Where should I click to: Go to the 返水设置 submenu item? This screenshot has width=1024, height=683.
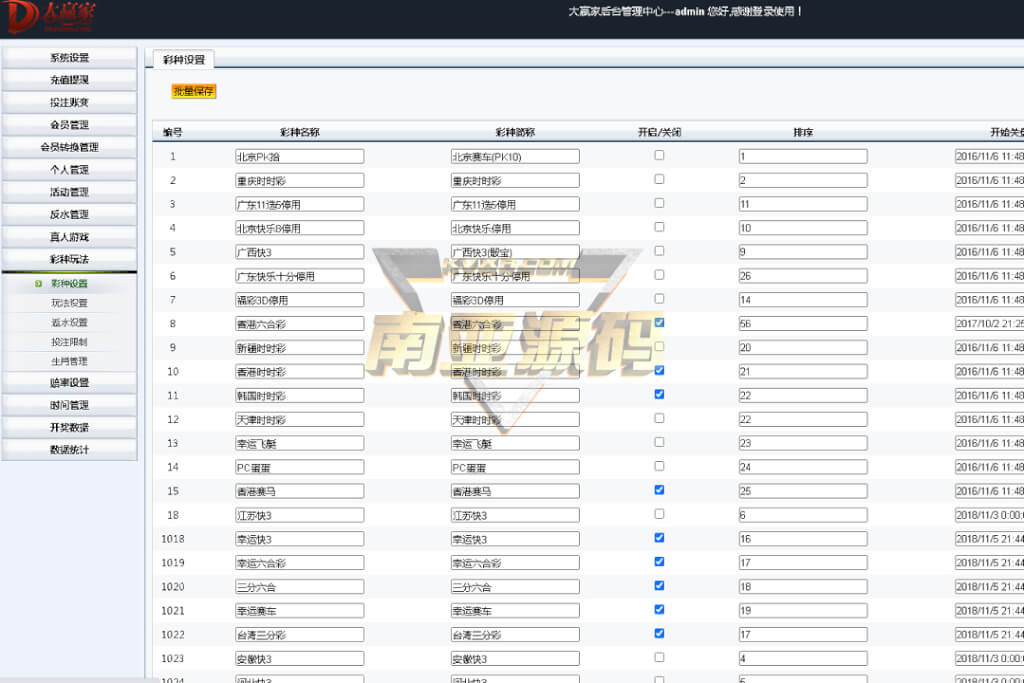pyautogui.click(x=69, y=323)
